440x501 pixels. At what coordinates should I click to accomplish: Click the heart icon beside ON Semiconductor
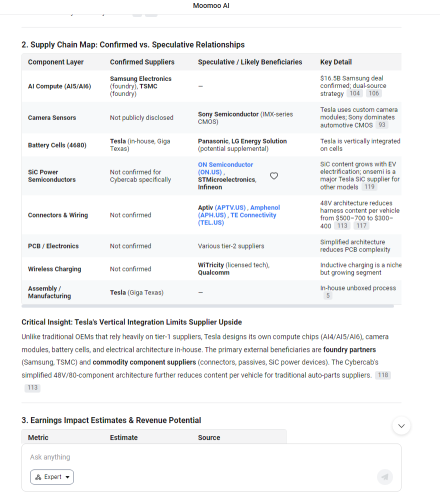tap(274, 176)
